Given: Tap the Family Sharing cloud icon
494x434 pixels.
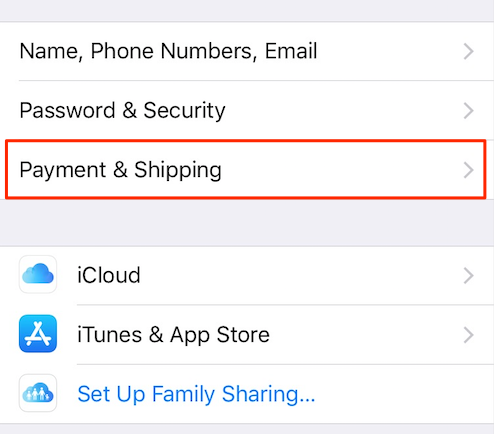Looking at the screenshot, I should pos(38,393).
